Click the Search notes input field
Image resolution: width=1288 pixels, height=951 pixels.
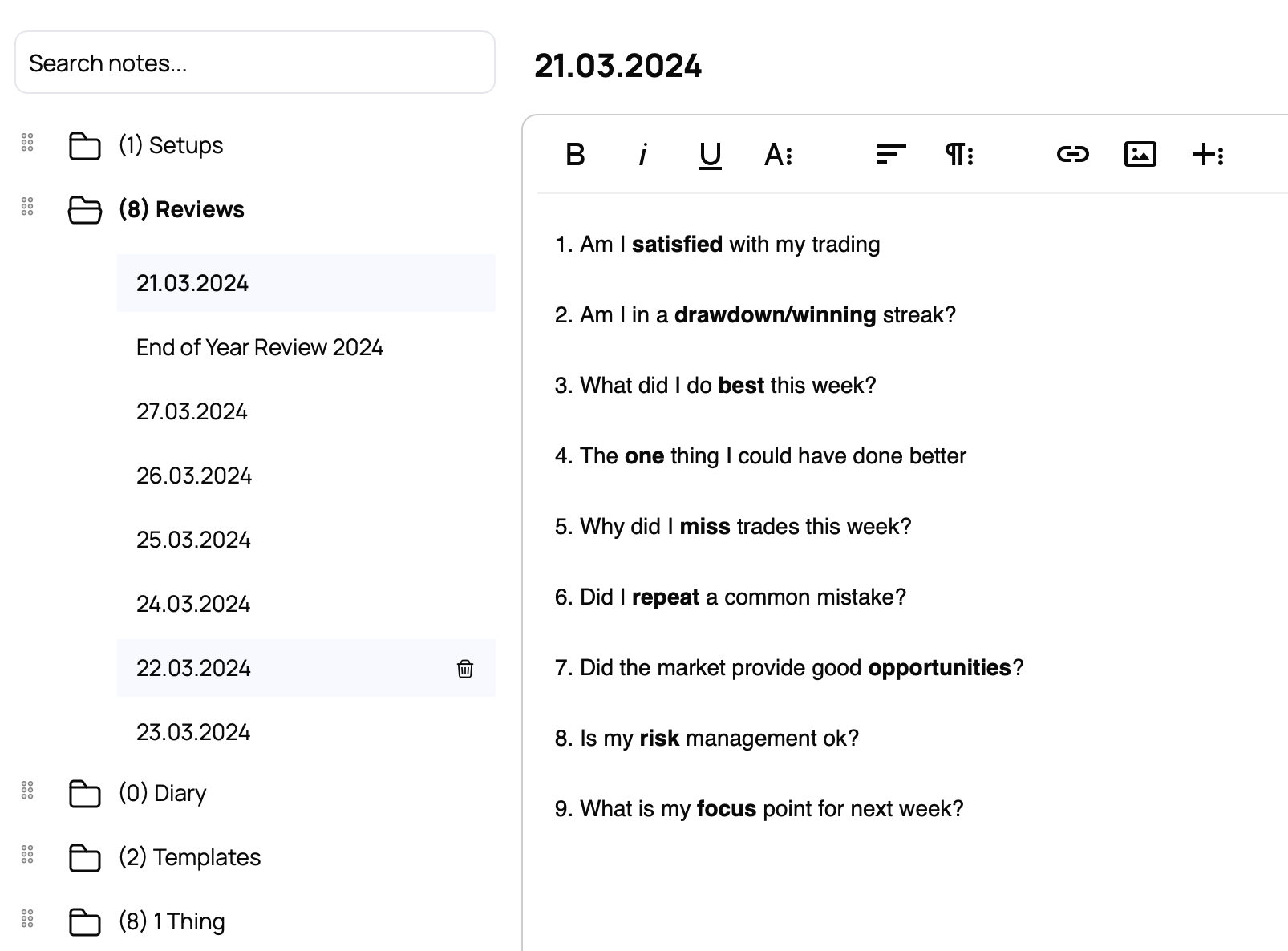(255, 63)
